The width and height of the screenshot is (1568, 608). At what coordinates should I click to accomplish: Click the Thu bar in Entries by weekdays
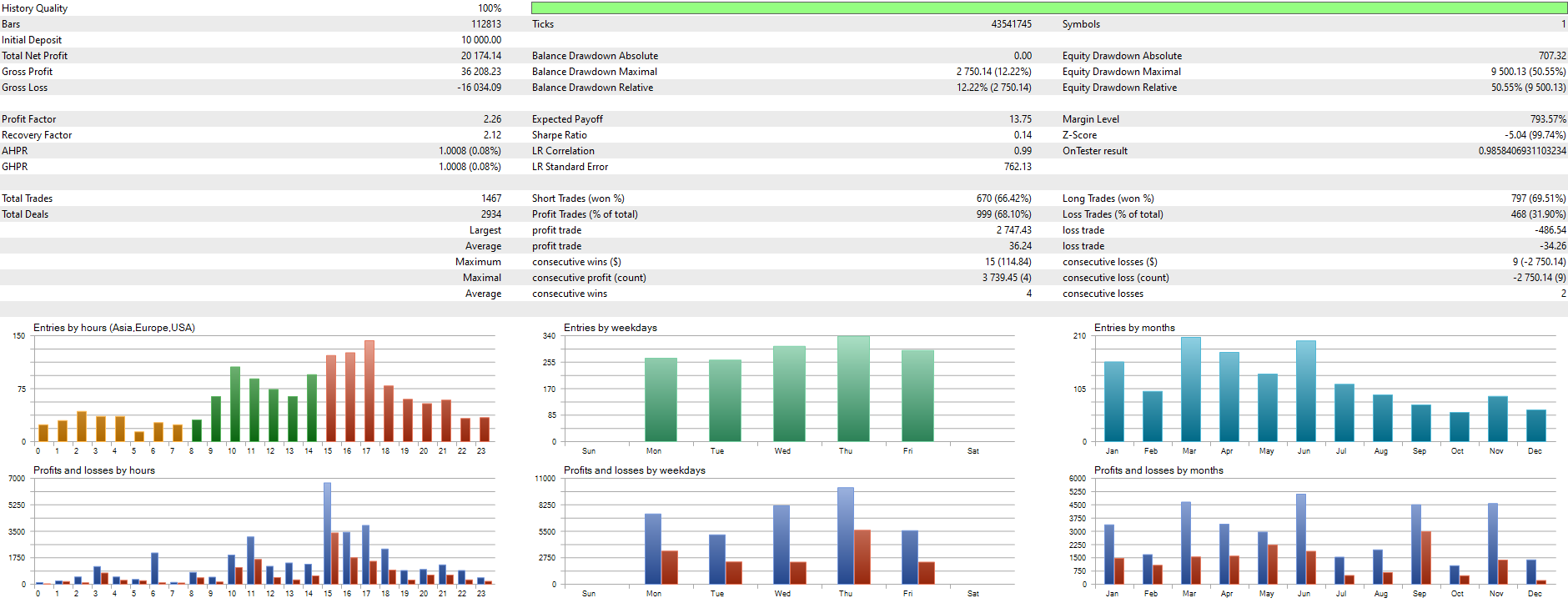(853, 389)
